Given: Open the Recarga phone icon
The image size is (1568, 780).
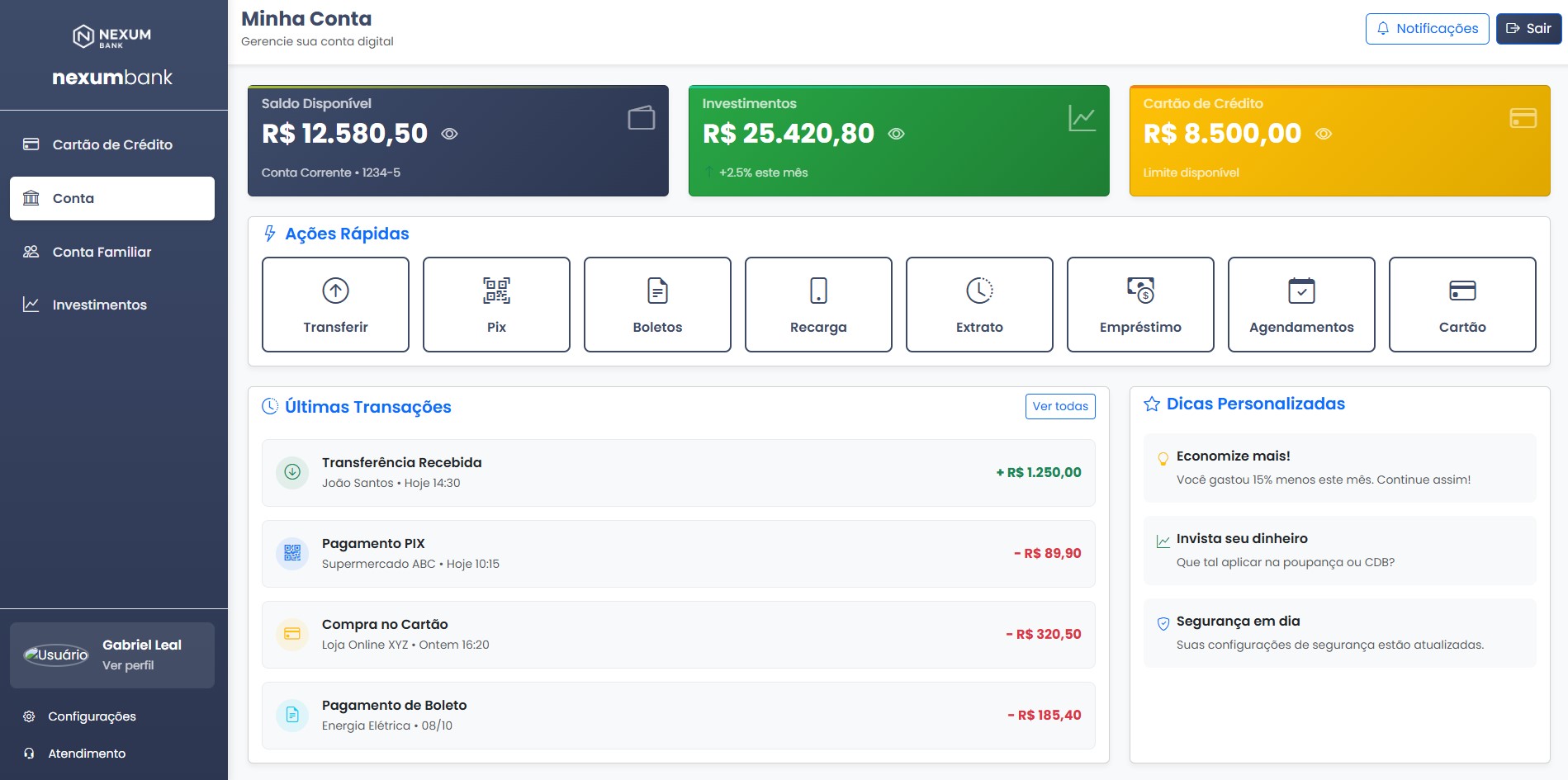Looking at the screenshot, I should [x=818, y=291].
